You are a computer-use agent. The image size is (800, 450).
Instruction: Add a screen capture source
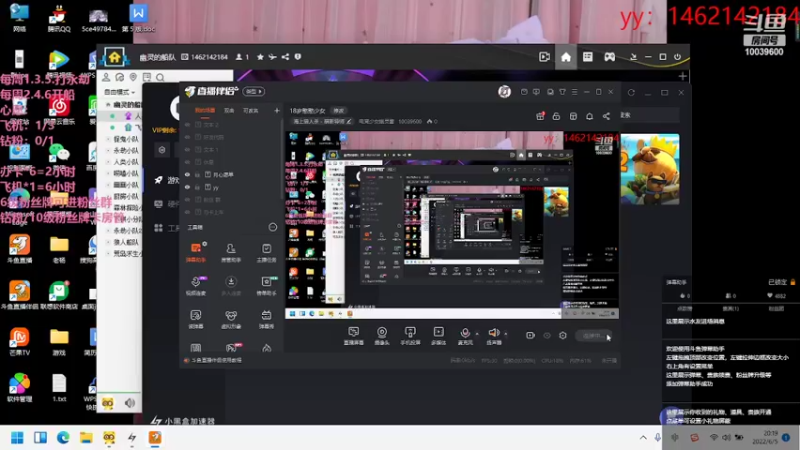pos(354,336)
